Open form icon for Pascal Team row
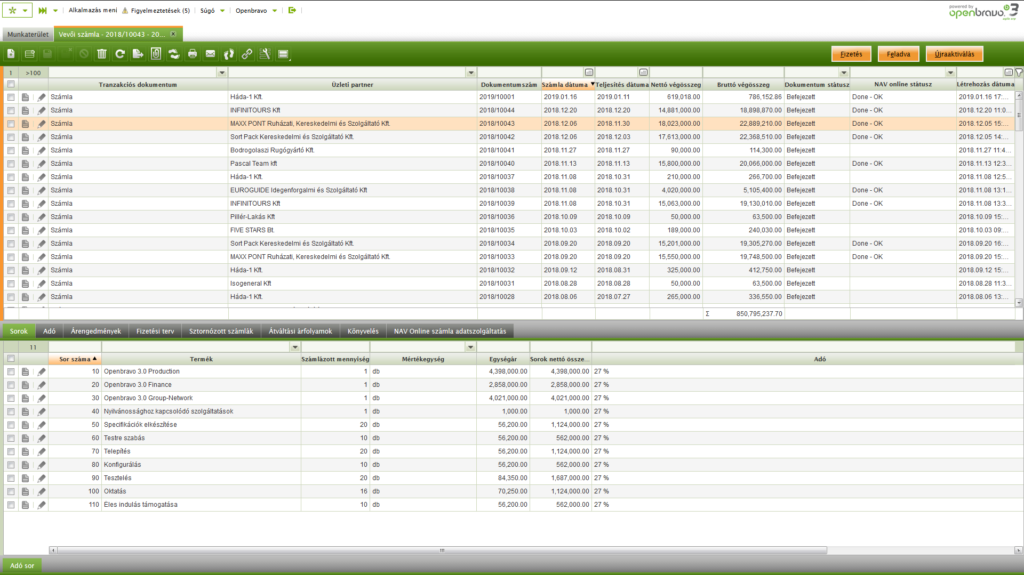 click(x=25, y=164)
